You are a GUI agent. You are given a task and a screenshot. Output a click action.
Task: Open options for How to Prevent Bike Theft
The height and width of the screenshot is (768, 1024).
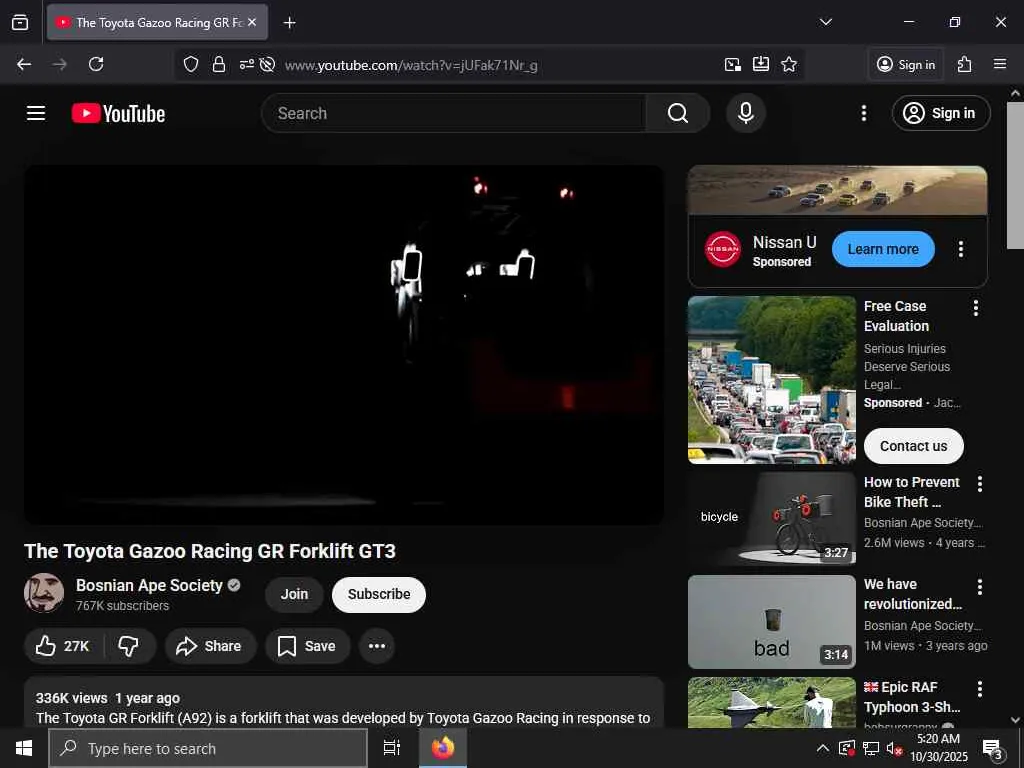980,484
